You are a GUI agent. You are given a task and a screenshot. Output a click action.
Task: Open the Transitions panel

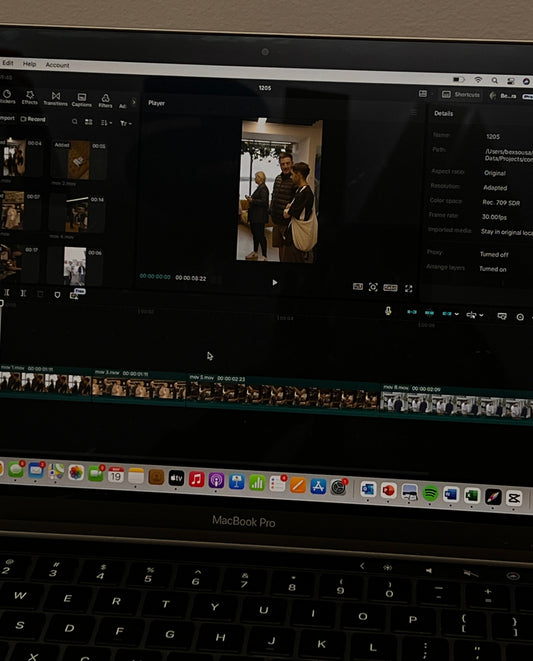tap(55, 99)
